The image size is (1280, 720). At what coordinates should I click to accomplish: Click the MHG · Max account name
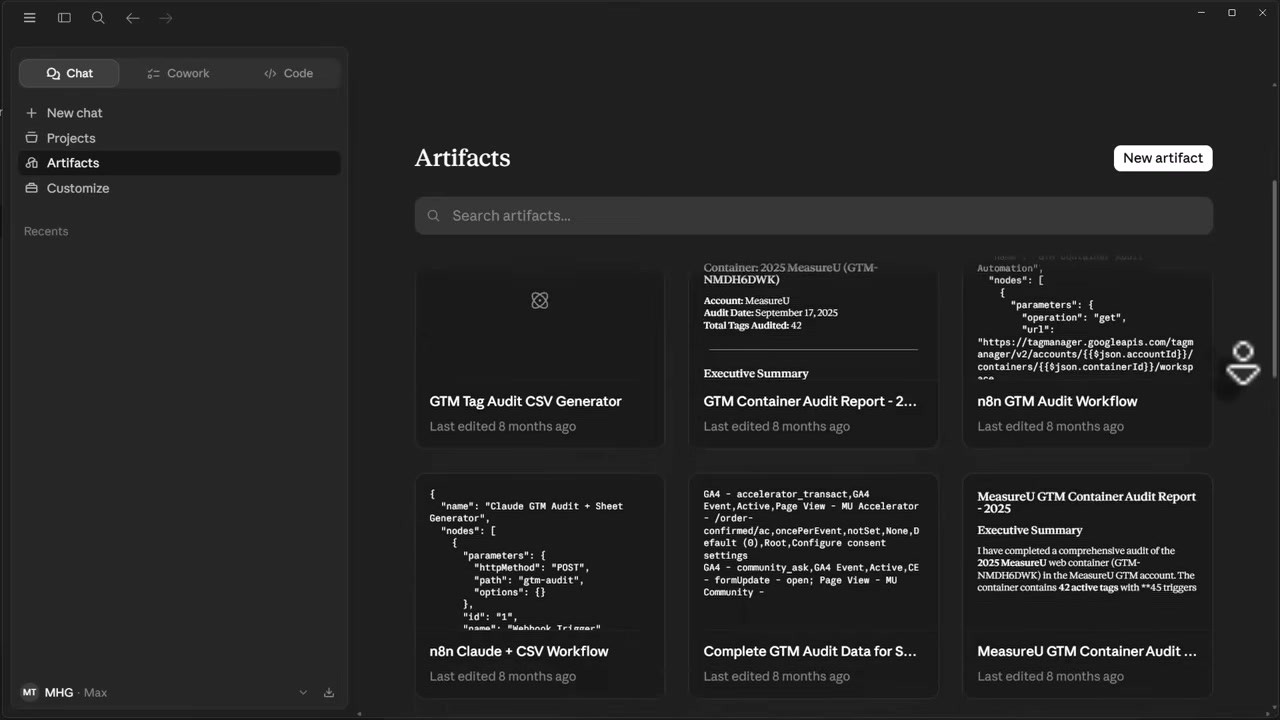pyautogui.click(x=76, y=692)
